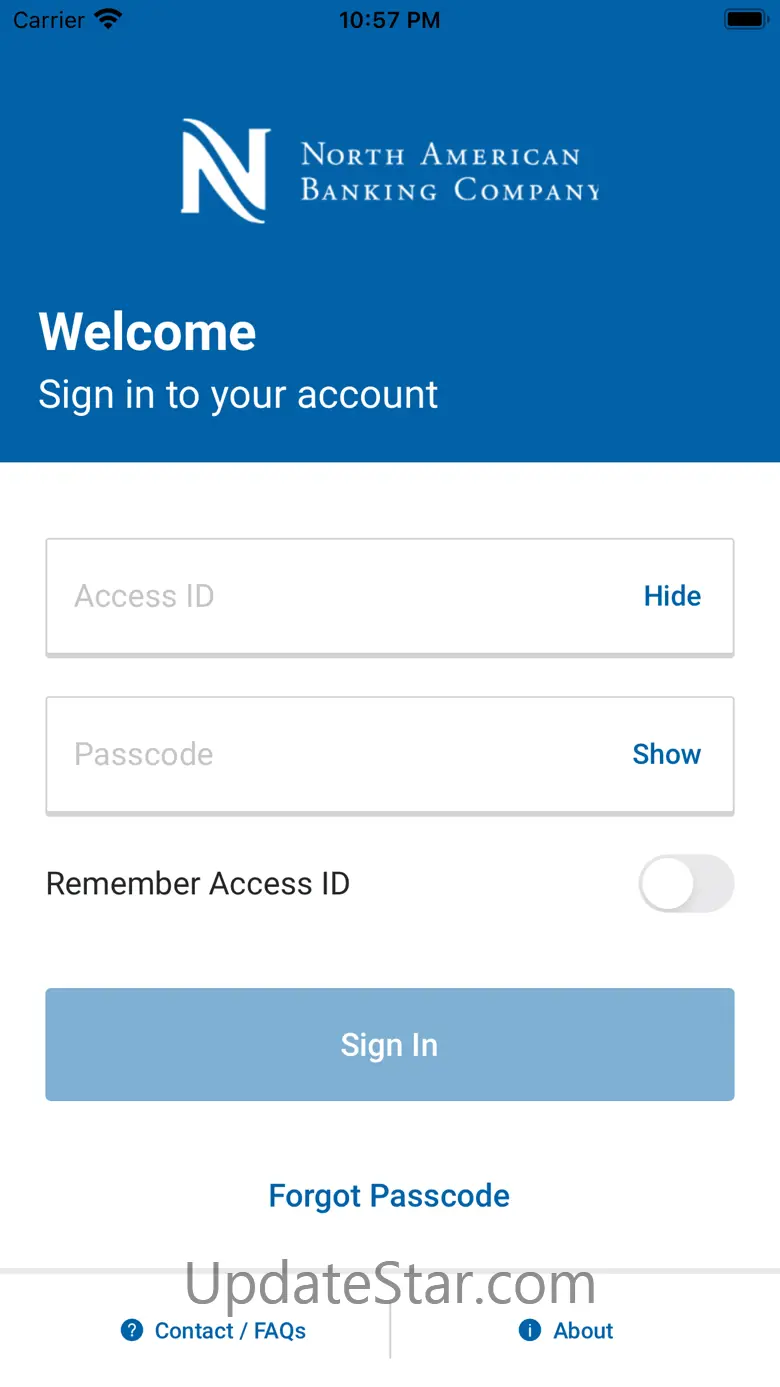Open the Contact / FAQs text link

230,1331
